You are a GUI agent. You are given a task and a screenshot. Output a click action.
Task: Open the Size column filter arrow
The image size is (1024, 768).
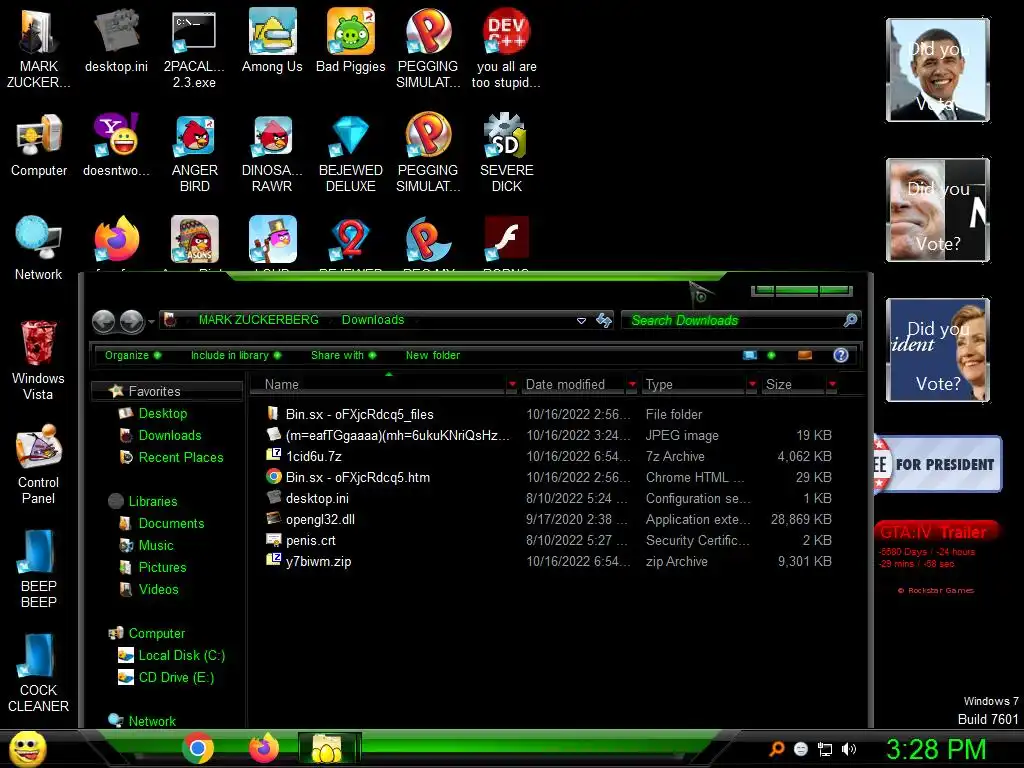pos(831,385)
